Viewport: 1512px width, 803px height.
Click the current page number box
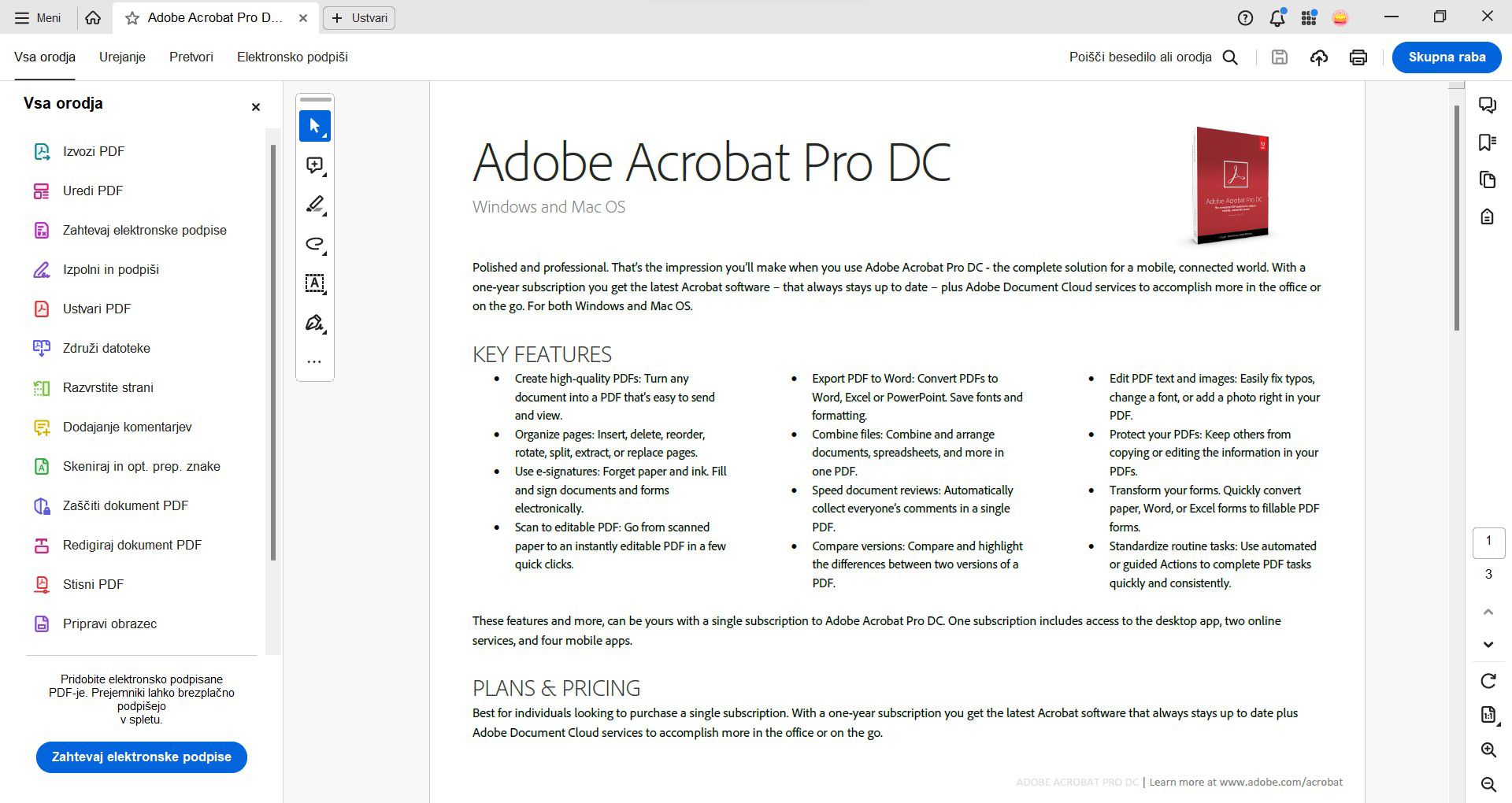[x=1488, y=542]
